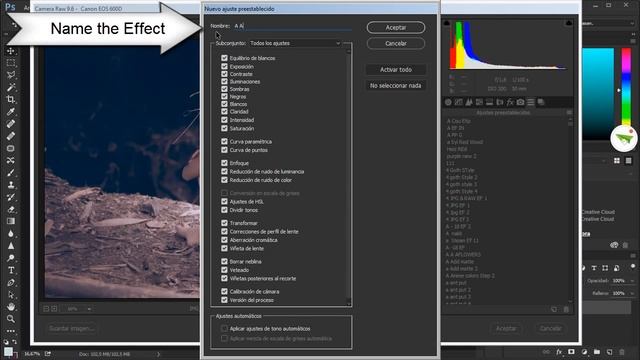Open the Camera Calibration camera icon tab
Viewport: 640px width, 360px height.
coord(520,102)
